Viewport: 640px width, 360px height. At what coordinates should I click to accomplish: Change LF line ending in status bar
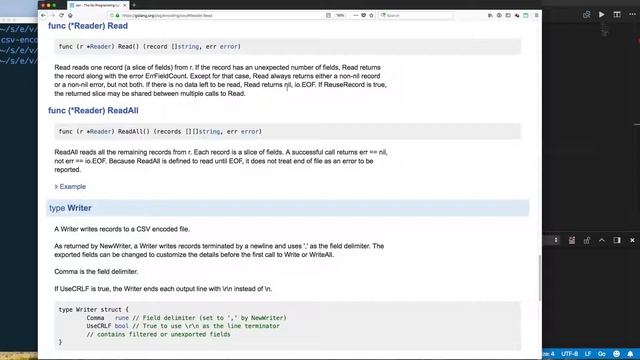point(588,353)
